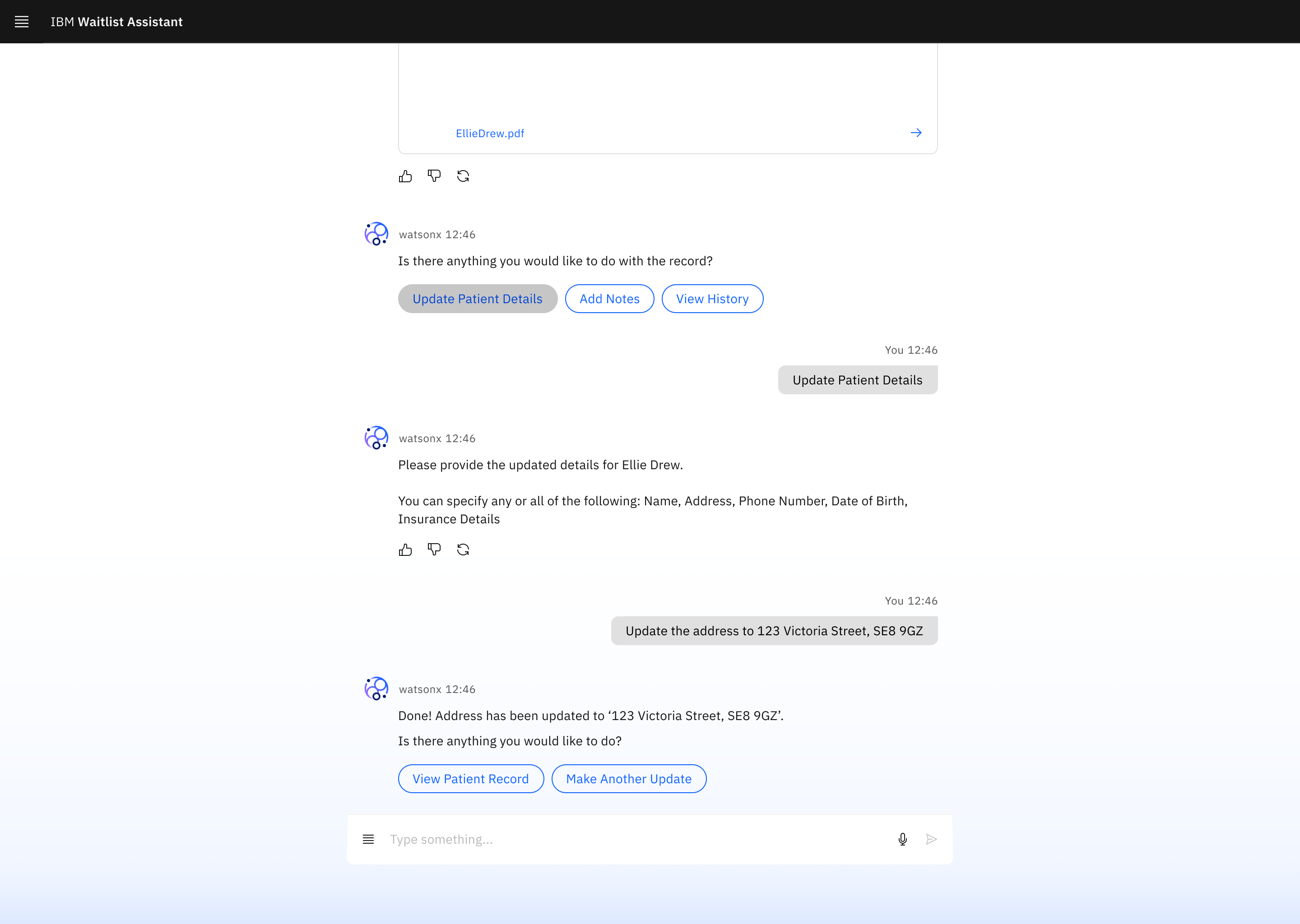Click the IBM Waitlist Assistant title
Image resolution: width=1300 pixels, height=924 pixels.
tap(116, 22)
